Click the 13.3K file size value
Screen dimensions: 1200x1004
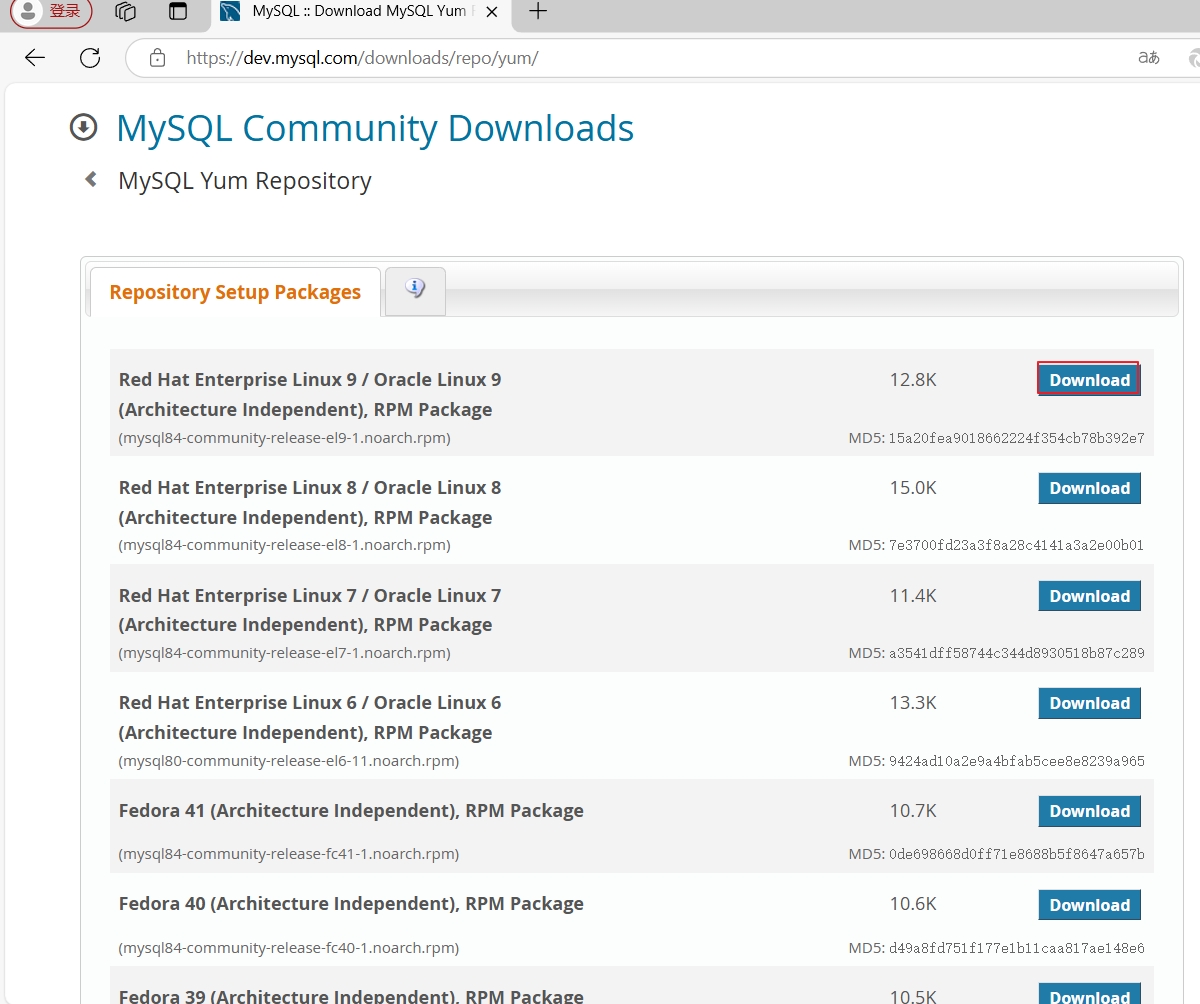[913, 703]
